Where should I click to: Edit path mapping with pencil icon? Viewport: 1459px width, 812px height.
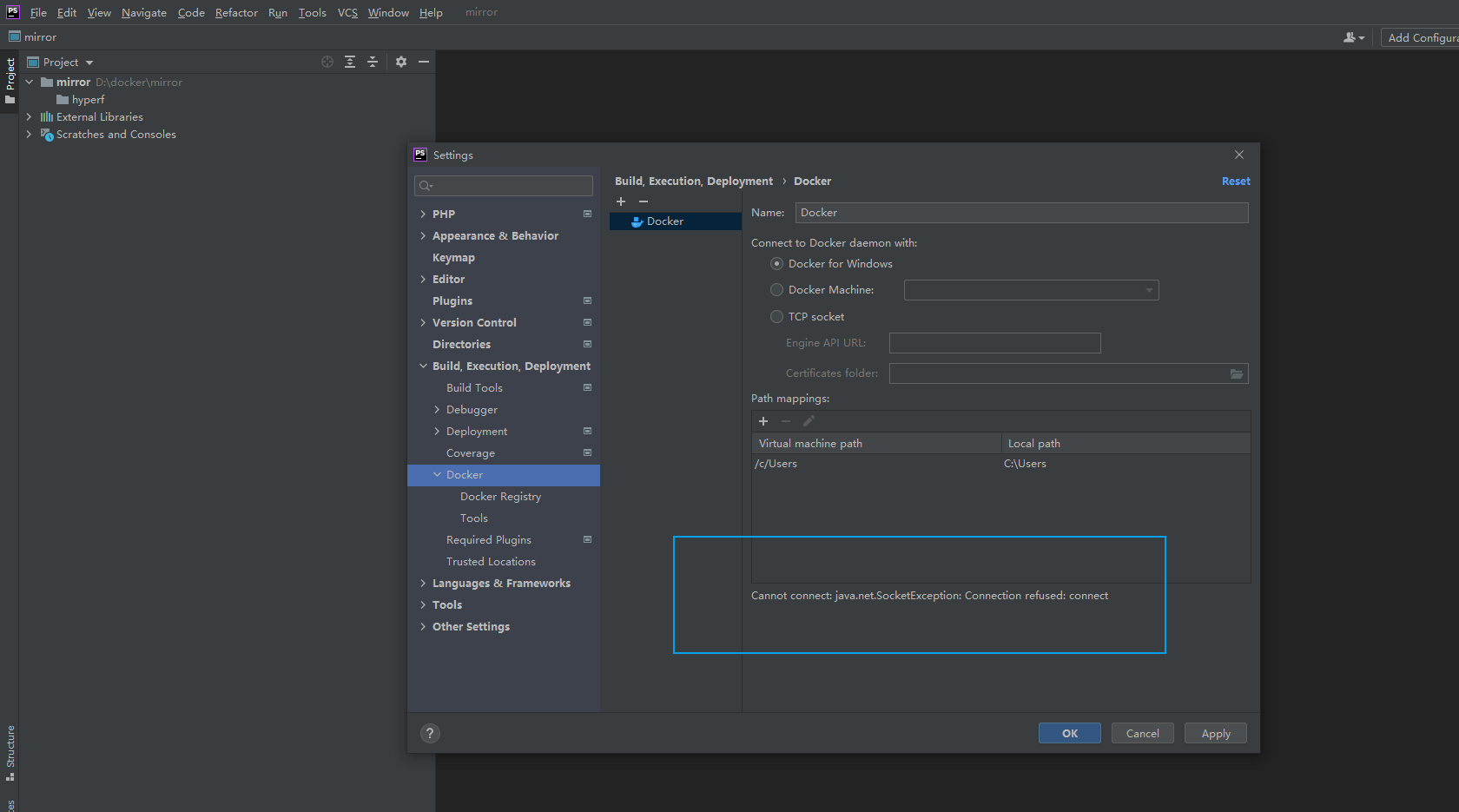pos(809,421)
